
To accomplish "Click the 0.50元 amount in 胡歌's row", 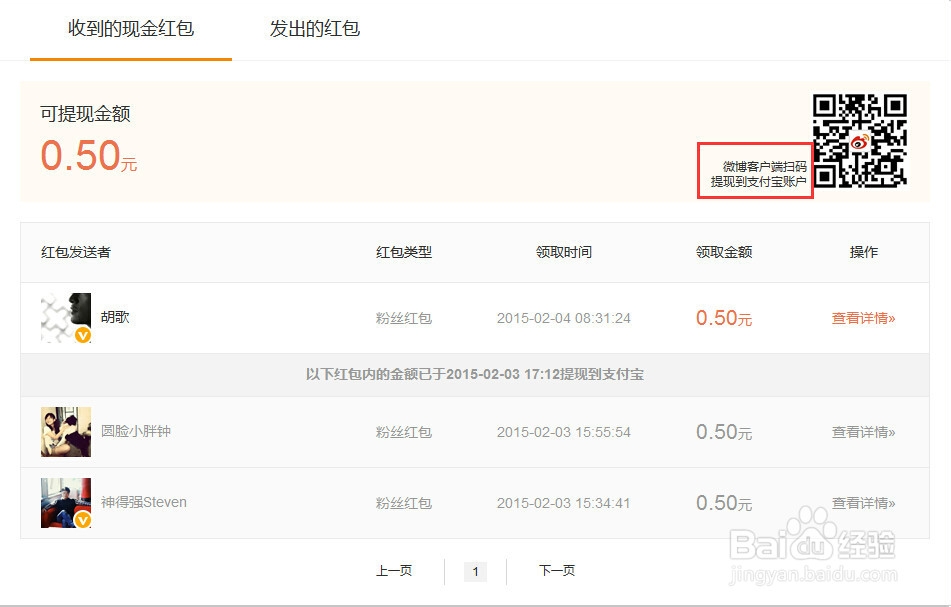I will point(724,318).
